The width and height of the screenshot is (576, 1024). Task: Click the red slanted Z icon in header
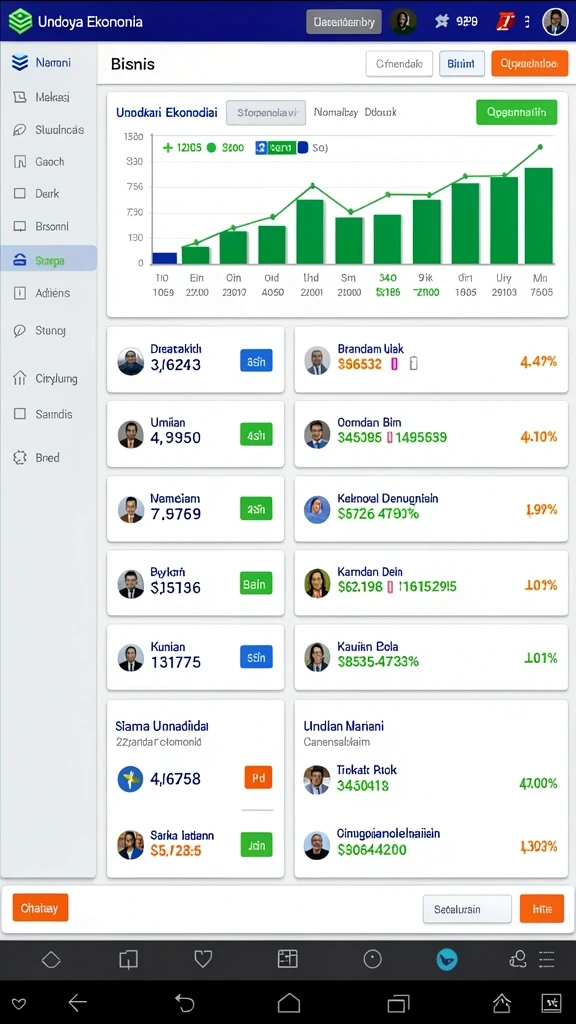(x=505, y=21)
